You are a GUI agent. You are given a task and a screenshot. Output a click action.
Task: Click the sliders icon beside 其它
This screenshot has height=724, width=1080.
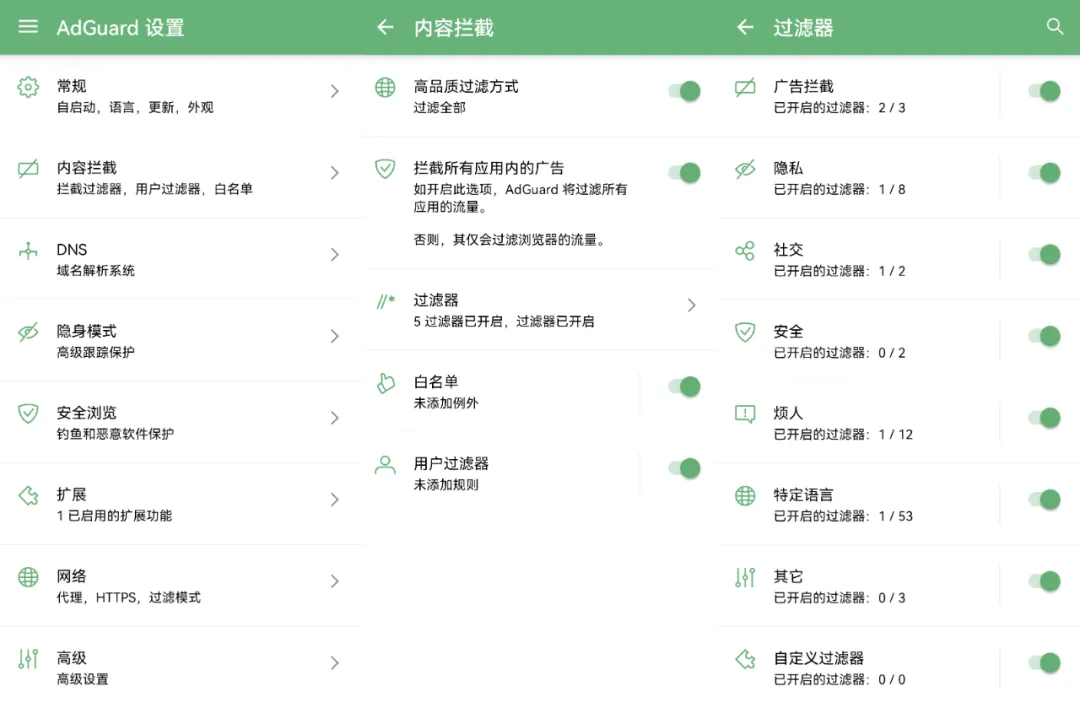pos(745,577)
